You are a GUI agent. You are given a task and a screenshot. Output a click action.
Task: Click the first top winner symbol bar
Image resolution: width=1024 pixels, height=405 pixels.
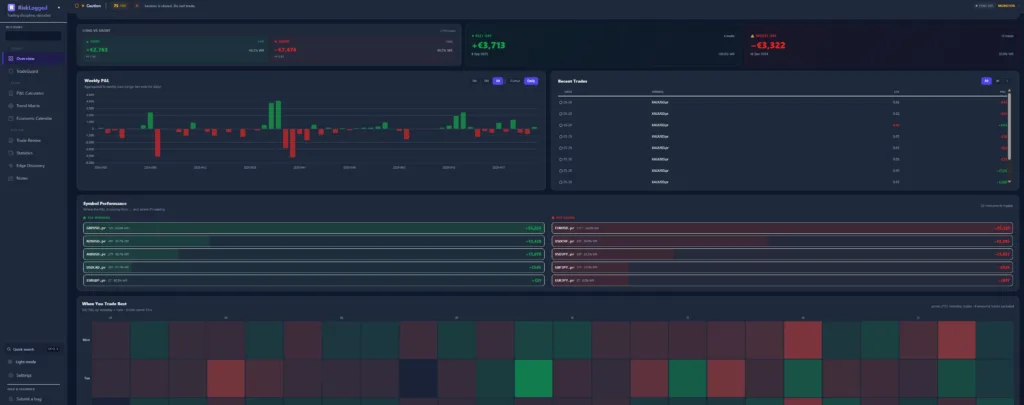[314, 228]
